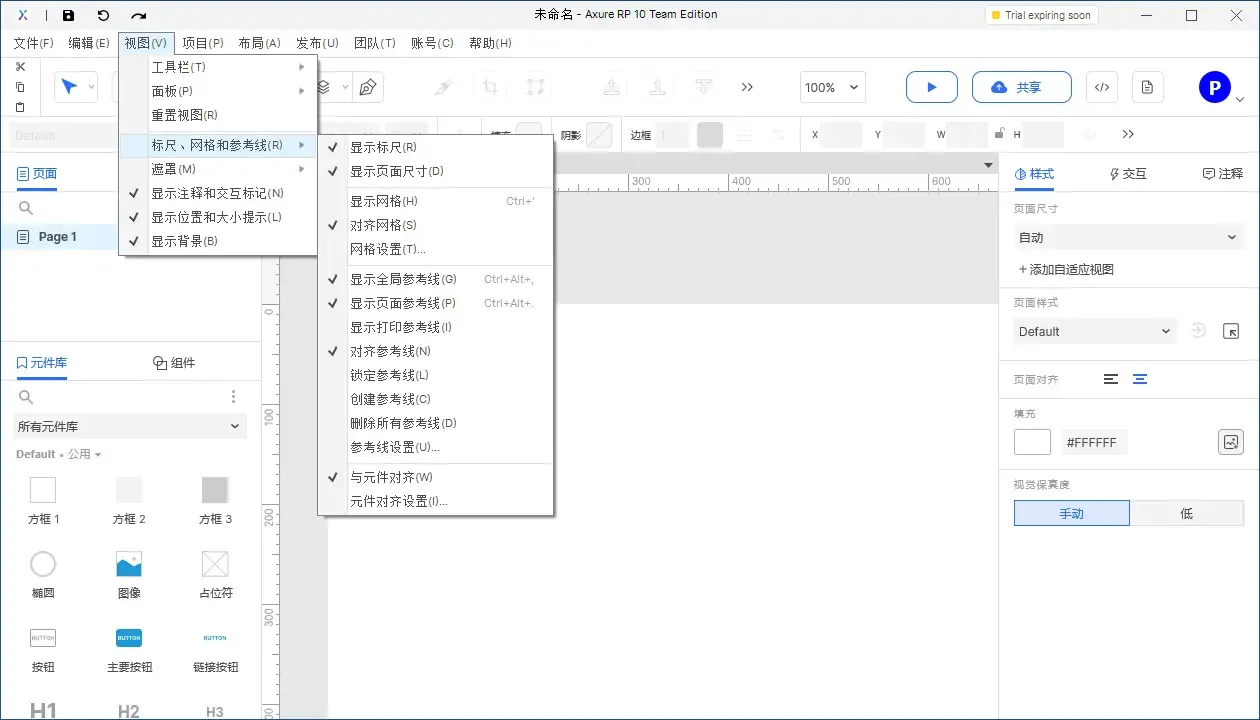
Task: Click the Preview play button
Action: (x=931, y=87)
